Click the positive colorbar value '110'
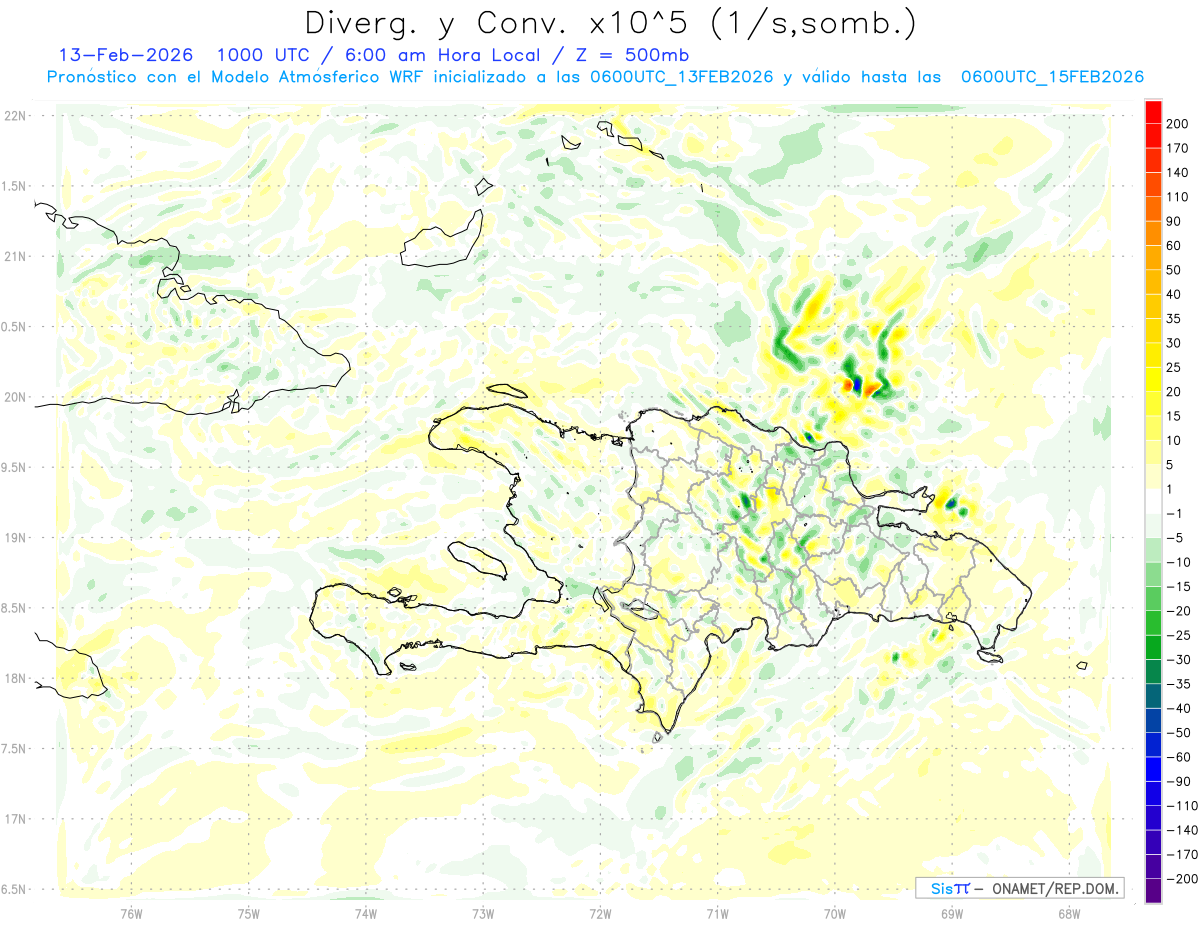The image size is (1200, 927). (1178, 197)
